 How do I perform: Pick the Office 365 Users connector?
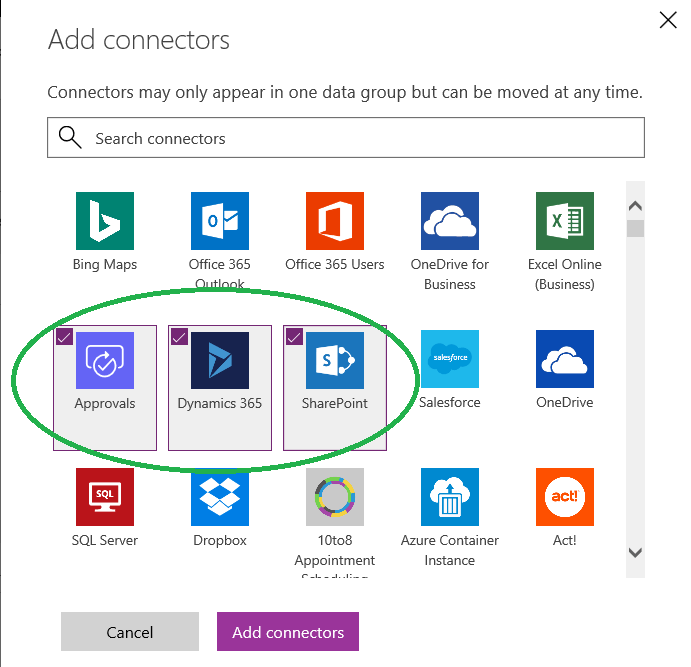335,221
